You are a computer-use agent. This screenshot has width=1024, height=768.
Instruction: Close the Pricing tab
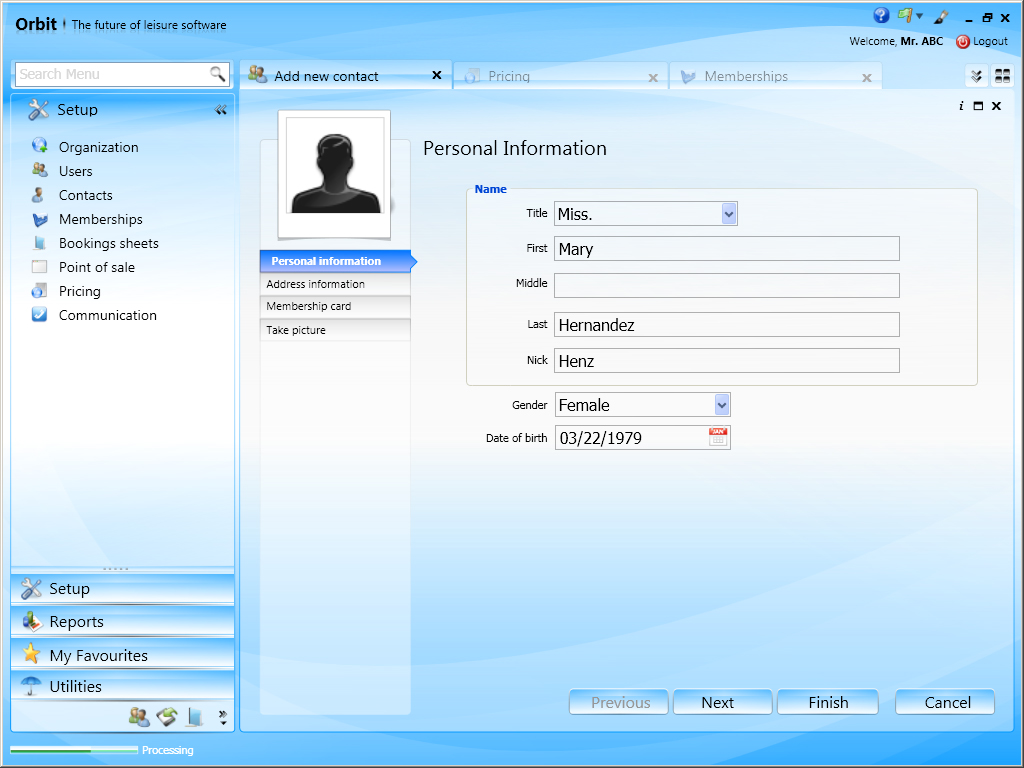pyautogui.click(x=653, y=78)
